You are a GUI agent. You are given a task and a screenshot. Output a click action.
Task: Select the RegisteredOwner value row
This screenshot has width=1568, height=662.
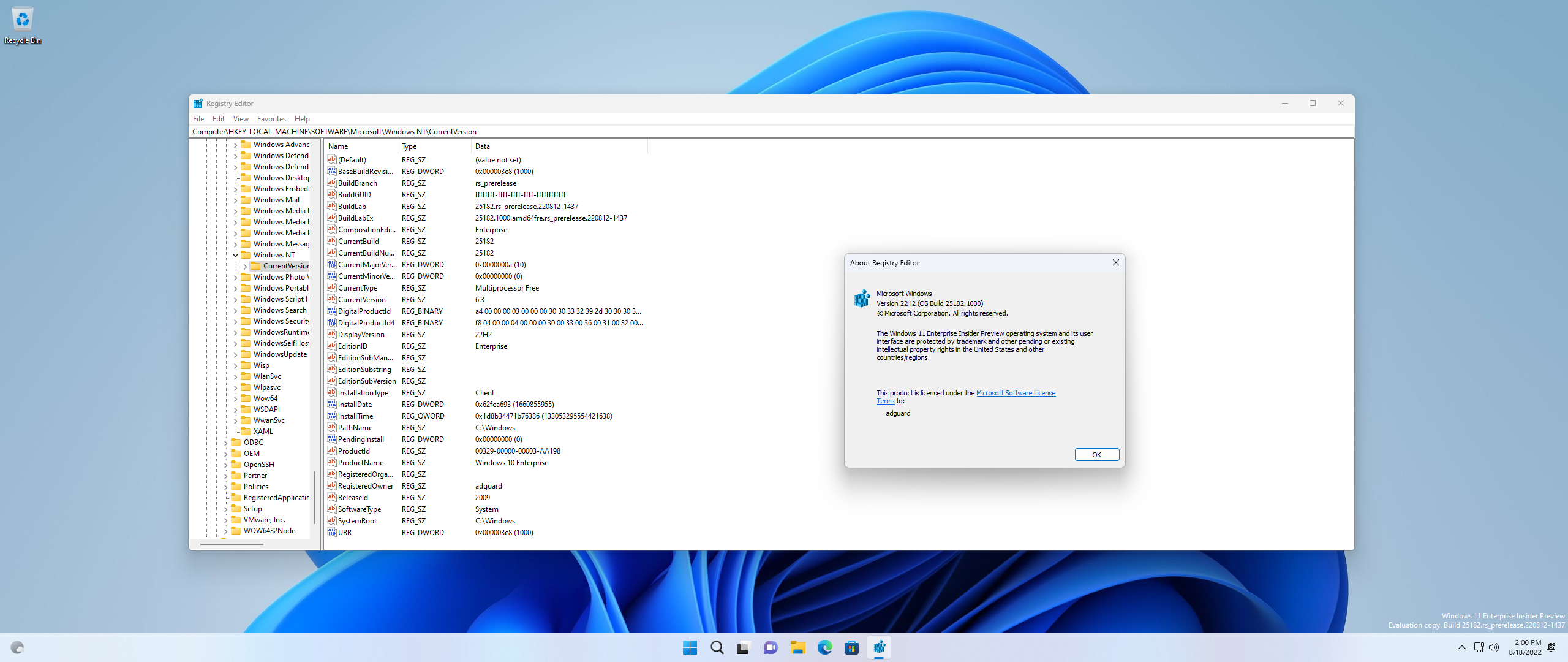coord(486,486)
